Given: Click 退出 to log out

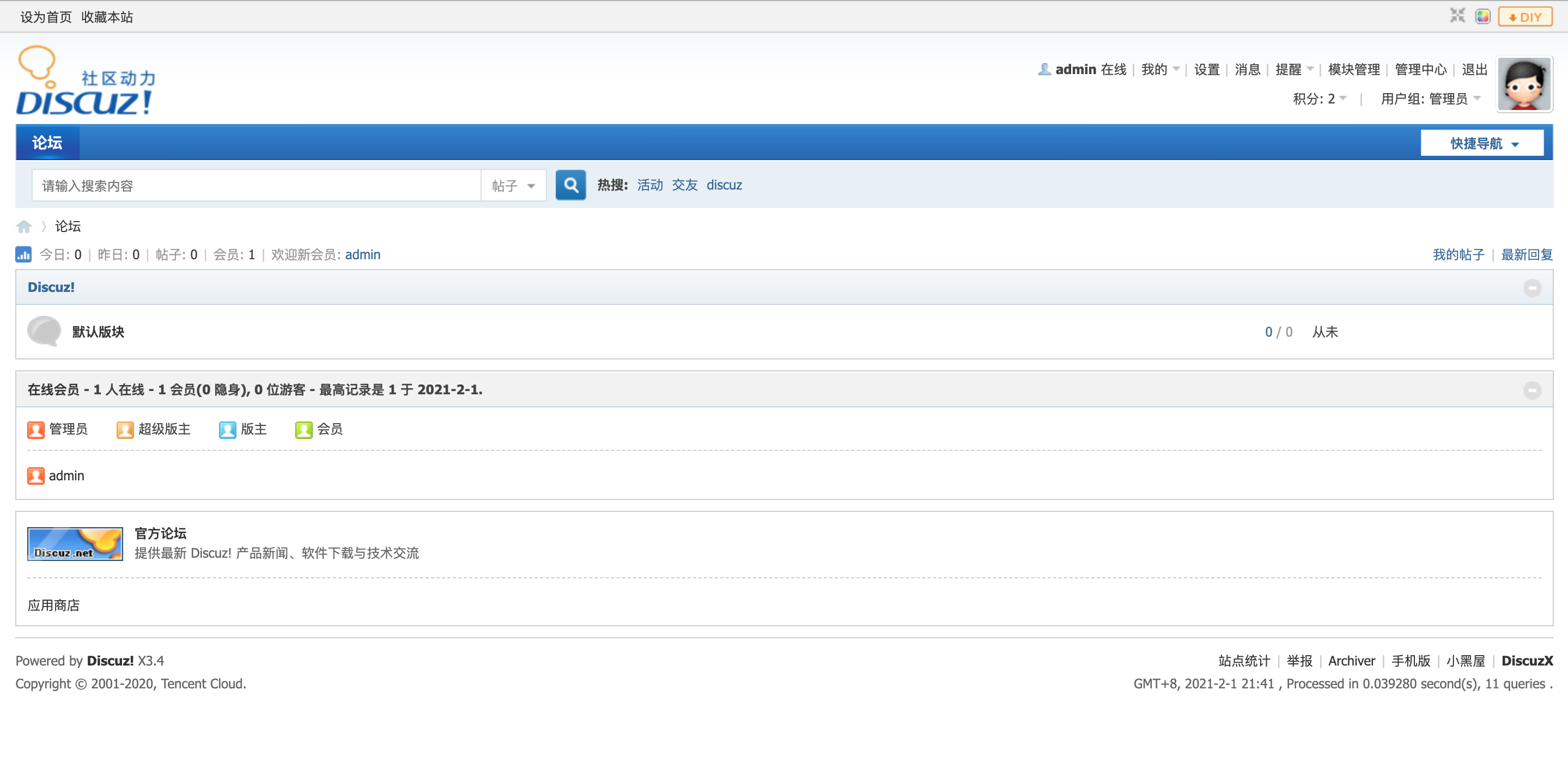Looking at the screenshot, I should (x=1474, y=69).
